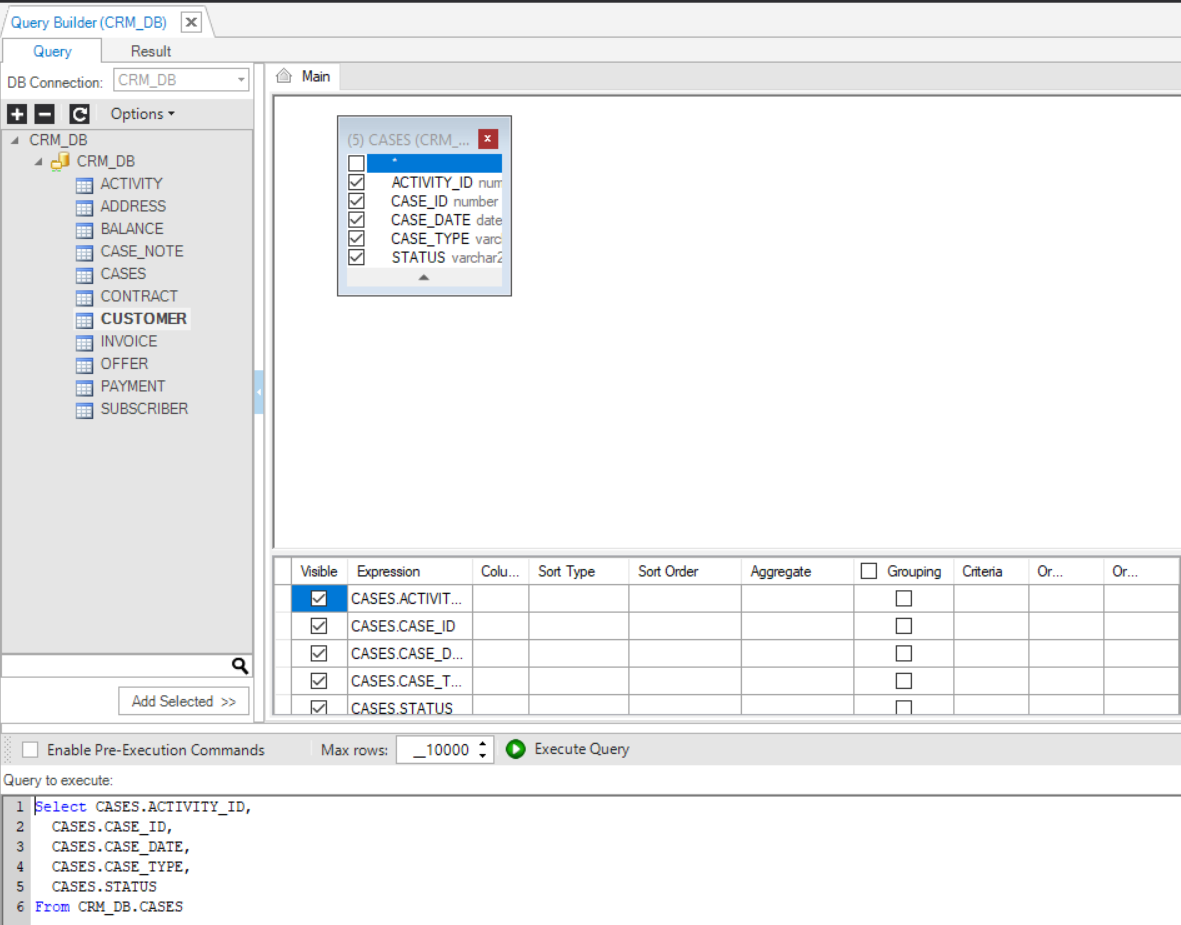Check the select-all asterisk checkbox
The image size is (1181, 925).
(x=356, y=163)
